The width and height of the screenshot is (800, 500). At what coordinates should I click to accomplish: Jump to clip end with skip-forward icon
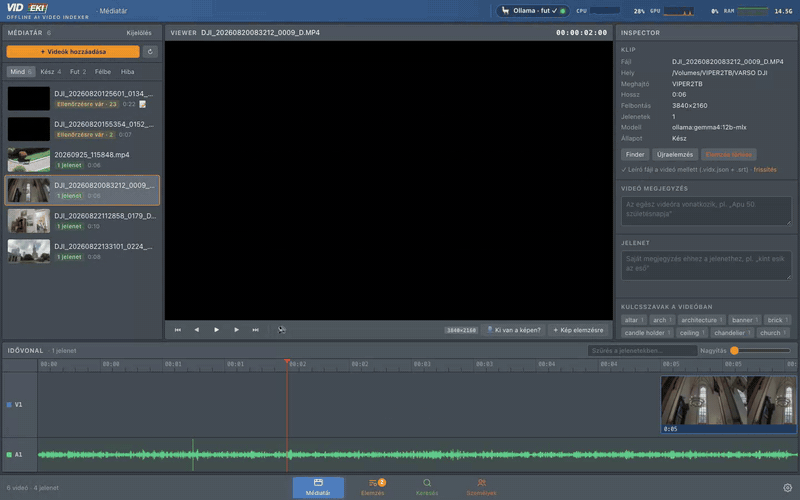click(256, 330)
